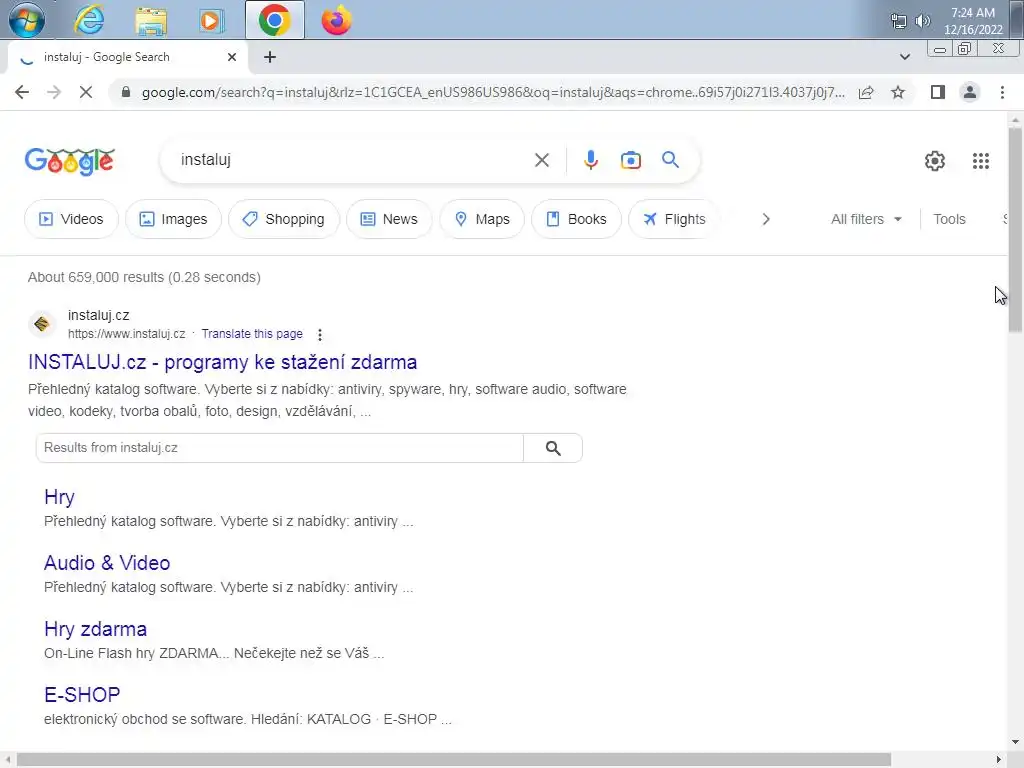Image resolution: width=1024 pixels, height=768 pixels.
Task: Open the Audio & Video sitelink
Action: (x=107, y=563)
